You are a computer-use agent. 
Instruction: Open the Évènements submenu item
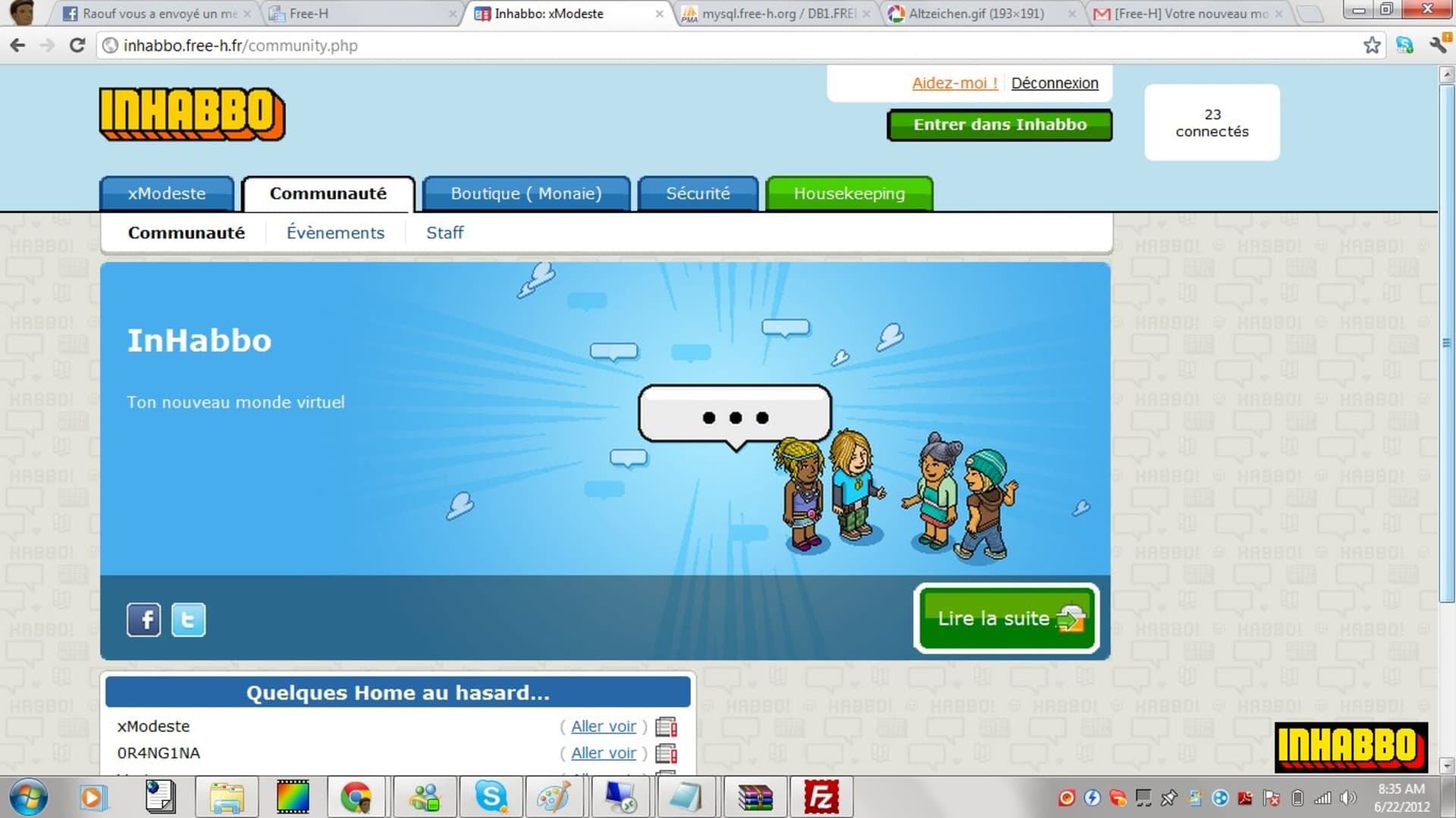coord(335,233)
